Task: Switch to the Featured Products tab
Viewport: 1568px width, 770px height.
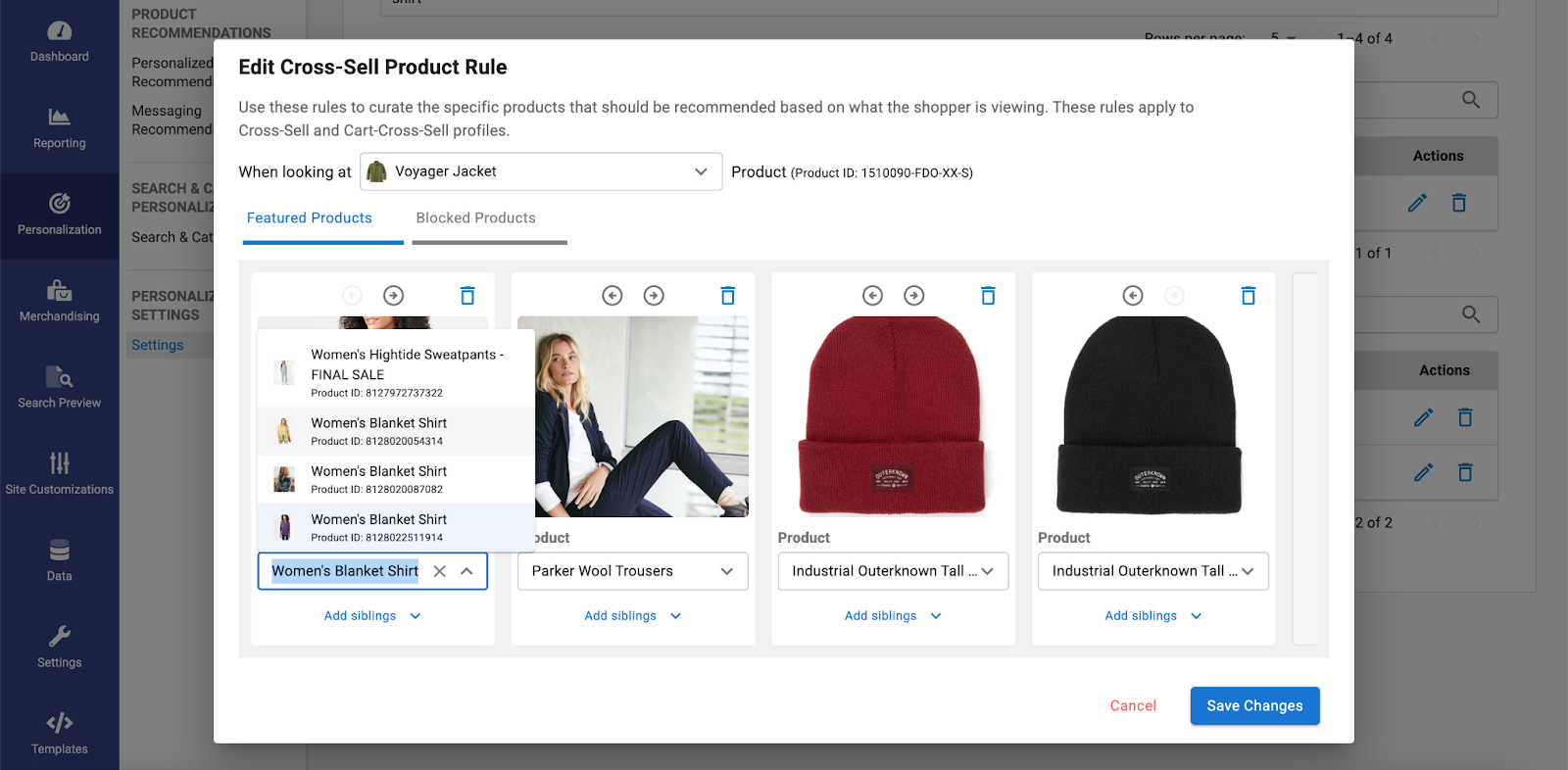Action: click(310, 218)
